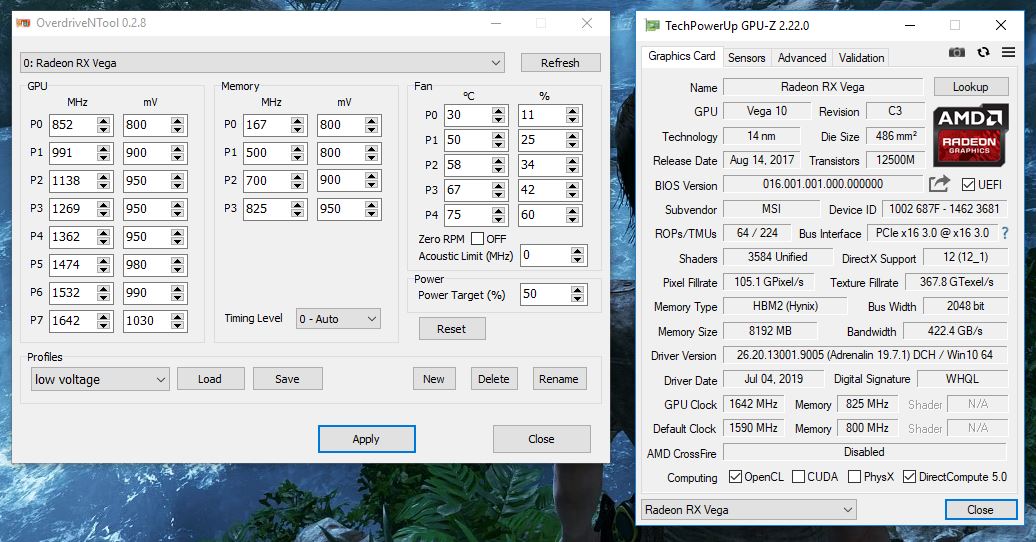Toggle PhysX checkbox
Screen dimensions: 1036x542
point(854,477)
